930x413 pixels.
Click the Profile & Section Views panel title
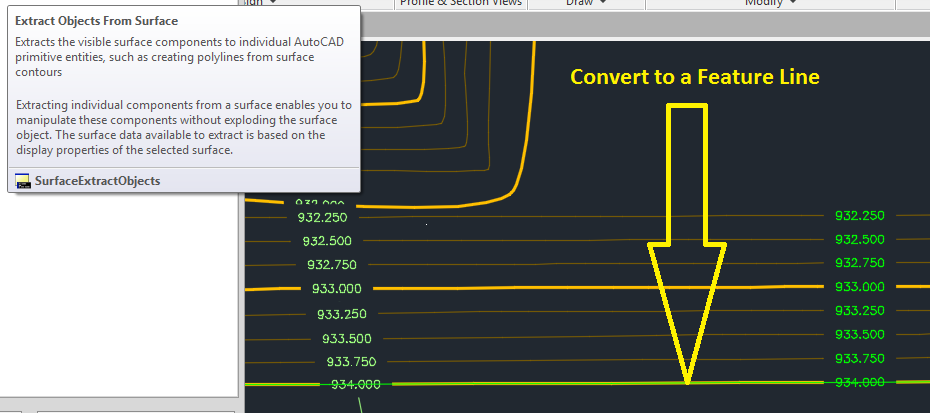(461, 3)
